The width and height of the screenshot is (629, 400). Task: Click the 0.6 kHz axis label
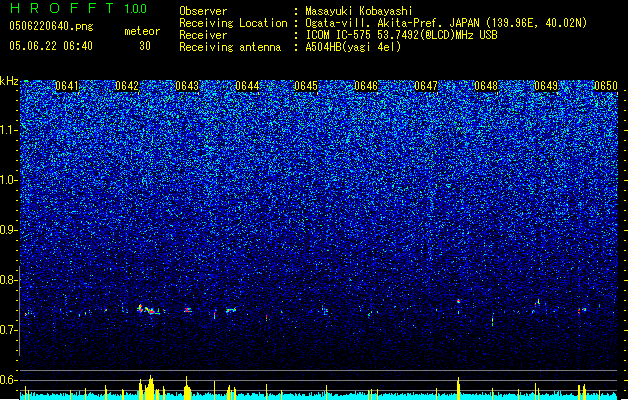[9, 380]
